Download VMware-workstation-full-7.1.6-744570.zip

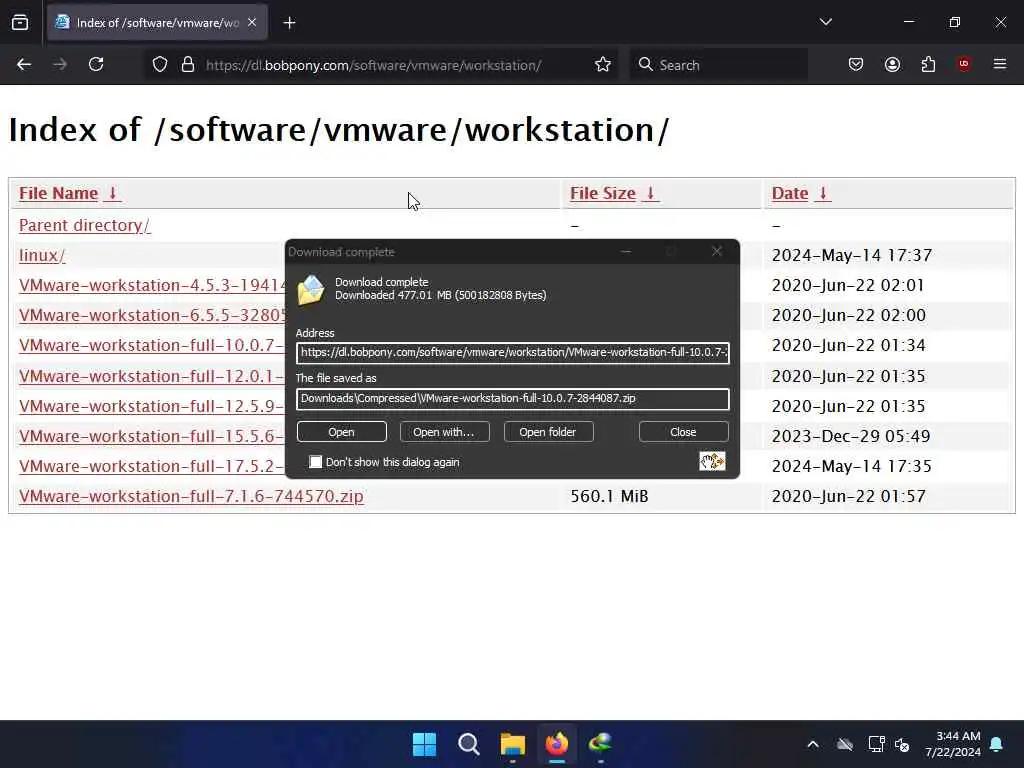click(191, 496)
